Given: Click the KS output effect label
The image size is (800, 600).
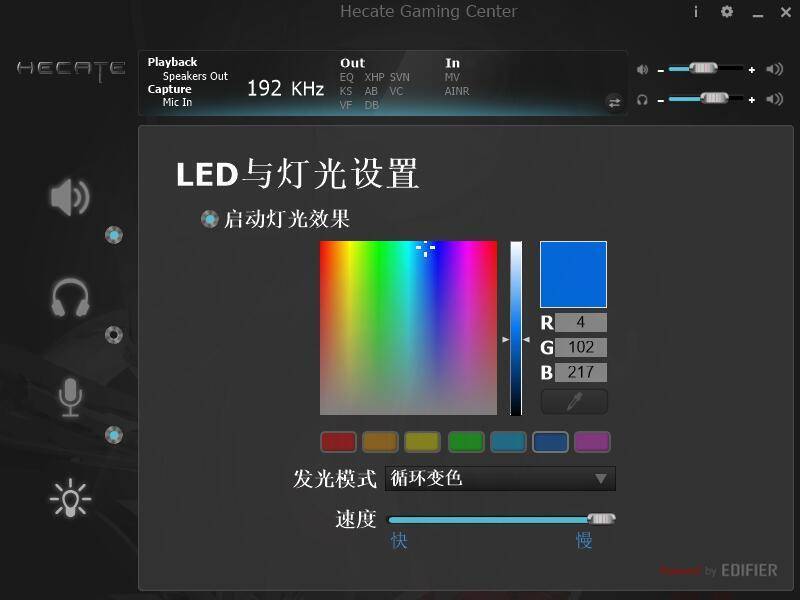Looking at the screenshot, I should click(x=346, y=91).
